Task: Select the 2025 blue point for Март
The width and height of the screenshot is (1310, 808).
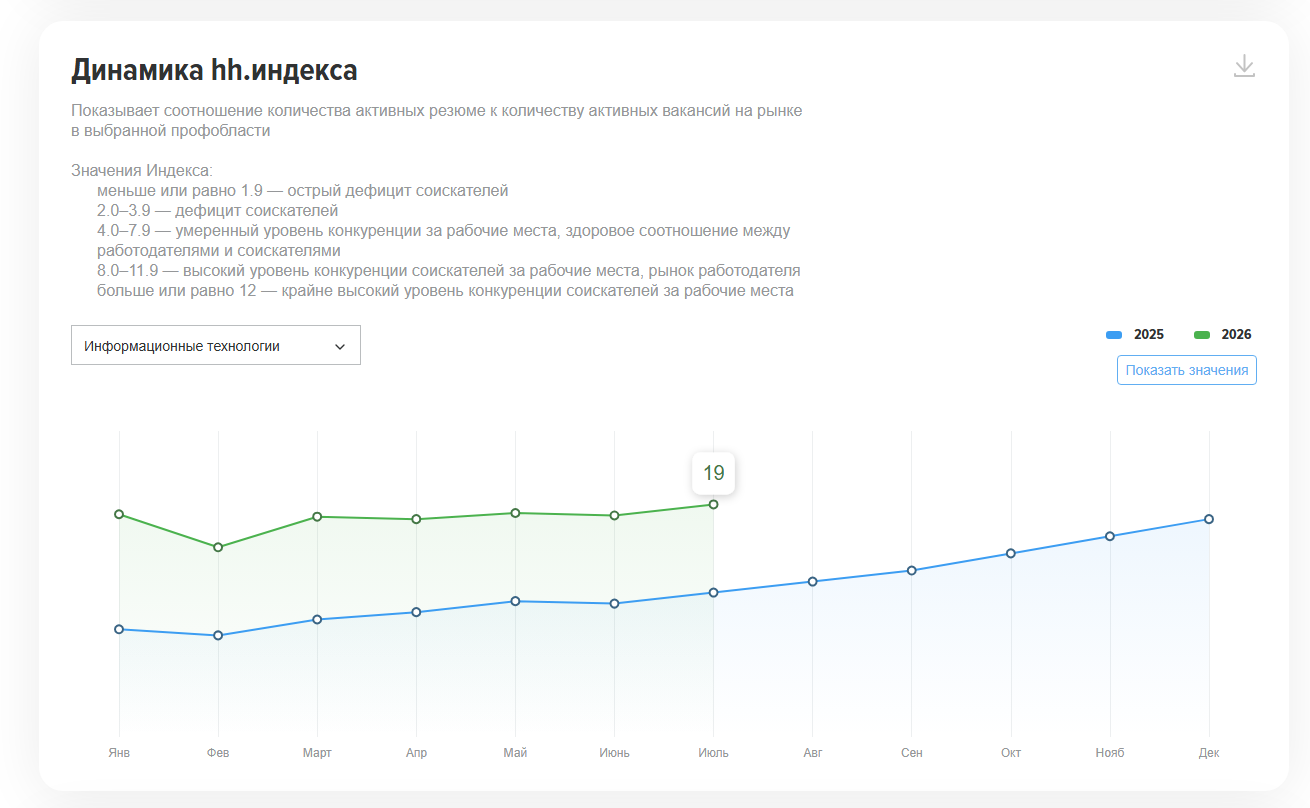Action: [317, 619]
